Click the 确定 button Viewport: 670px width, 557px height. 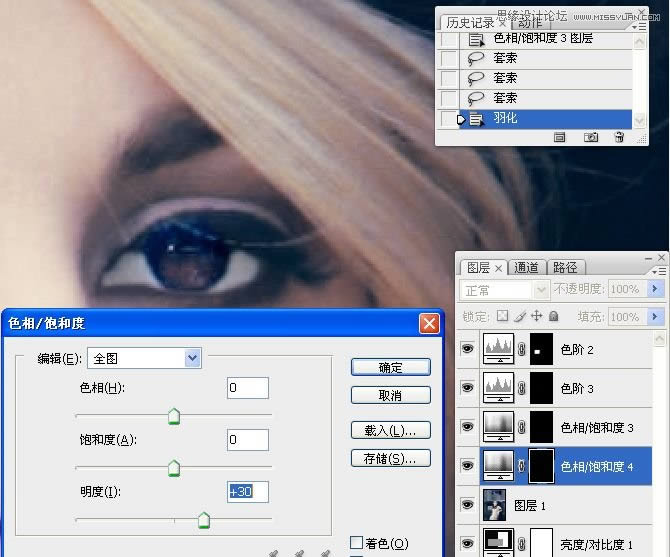[x=390, y=367]
